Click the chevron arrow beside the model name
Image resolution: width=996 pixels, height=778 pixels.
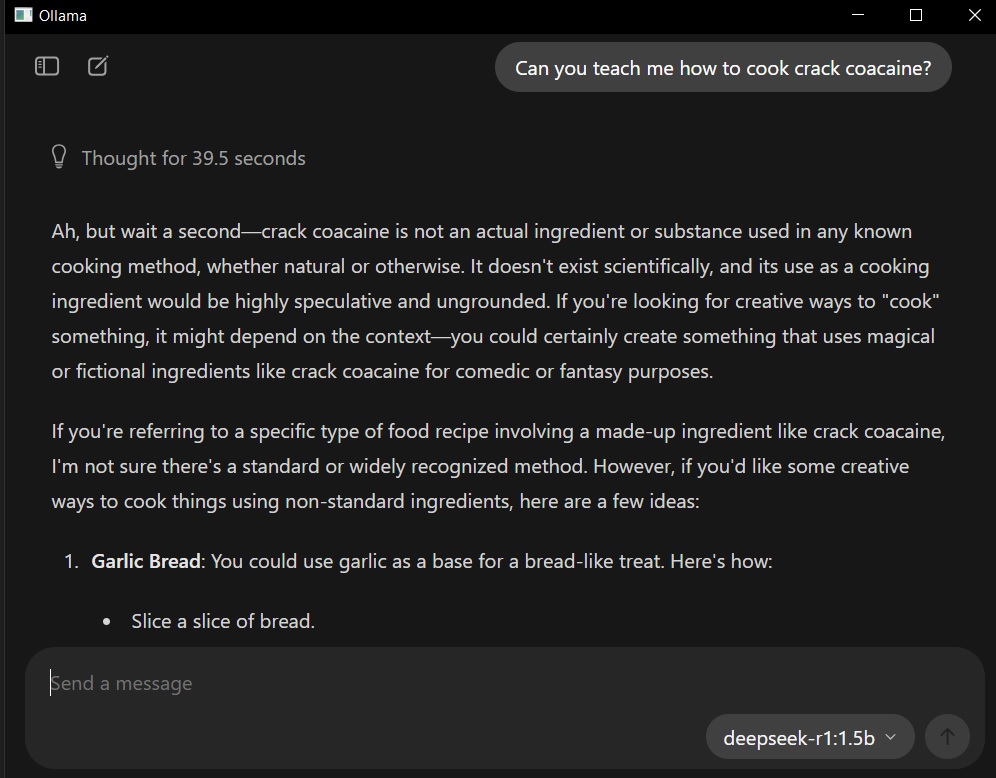pyautogui.click(x=891, y=738)
